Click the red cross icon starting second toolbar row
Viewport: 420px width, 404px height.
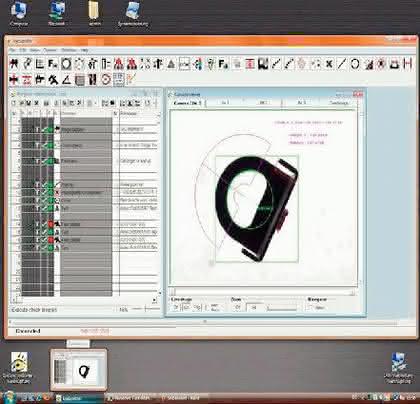tap(14, 79)
